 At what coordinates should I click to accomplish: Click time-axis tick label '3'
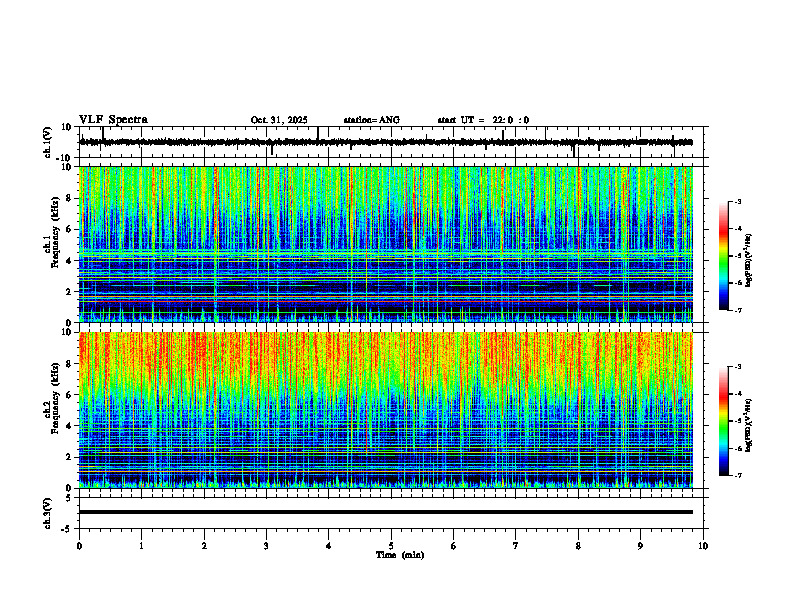266,546
